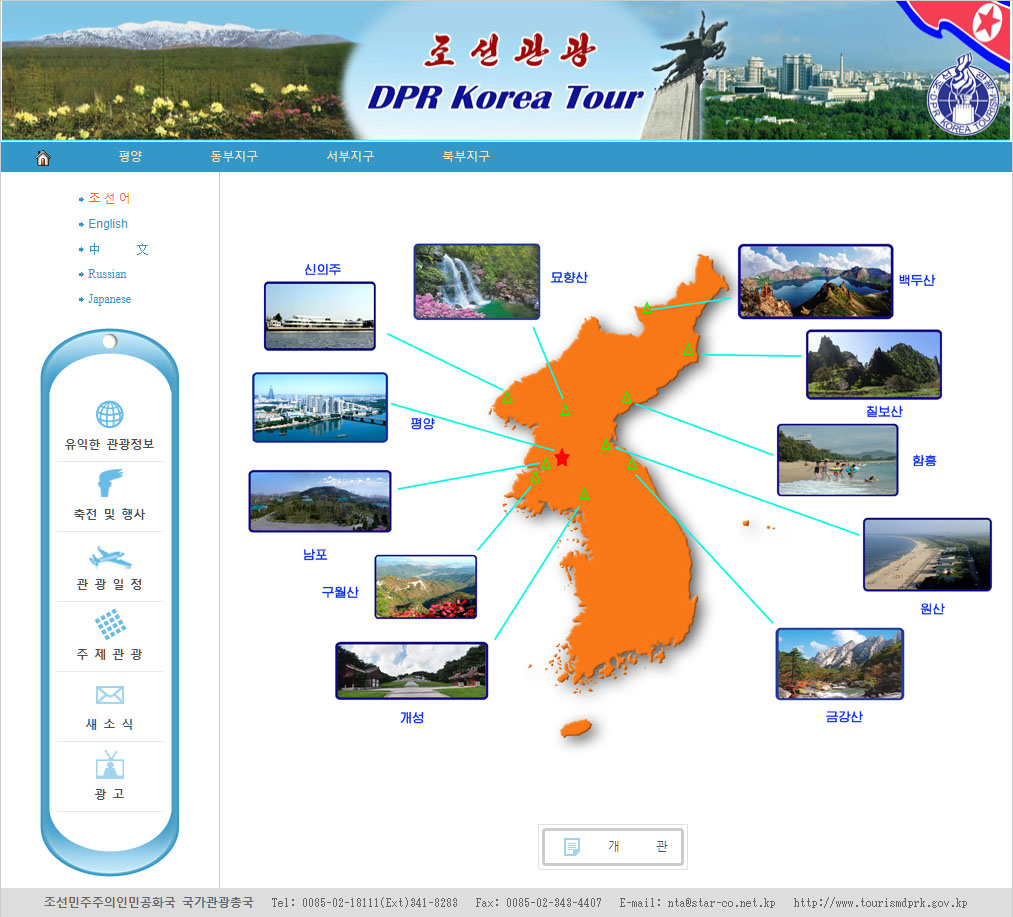Select the airplane icon for 관광일정

109,556
